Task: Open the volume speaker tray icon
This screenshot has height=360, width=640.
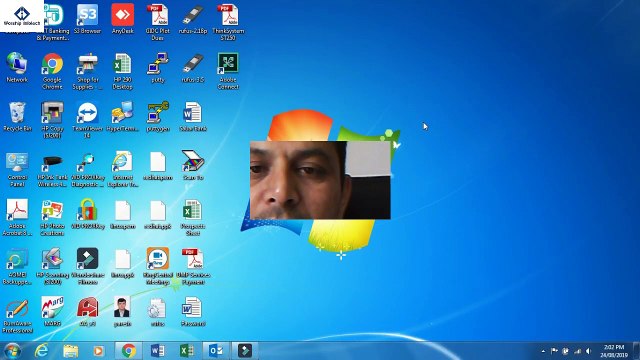Action: pos(588,351)
